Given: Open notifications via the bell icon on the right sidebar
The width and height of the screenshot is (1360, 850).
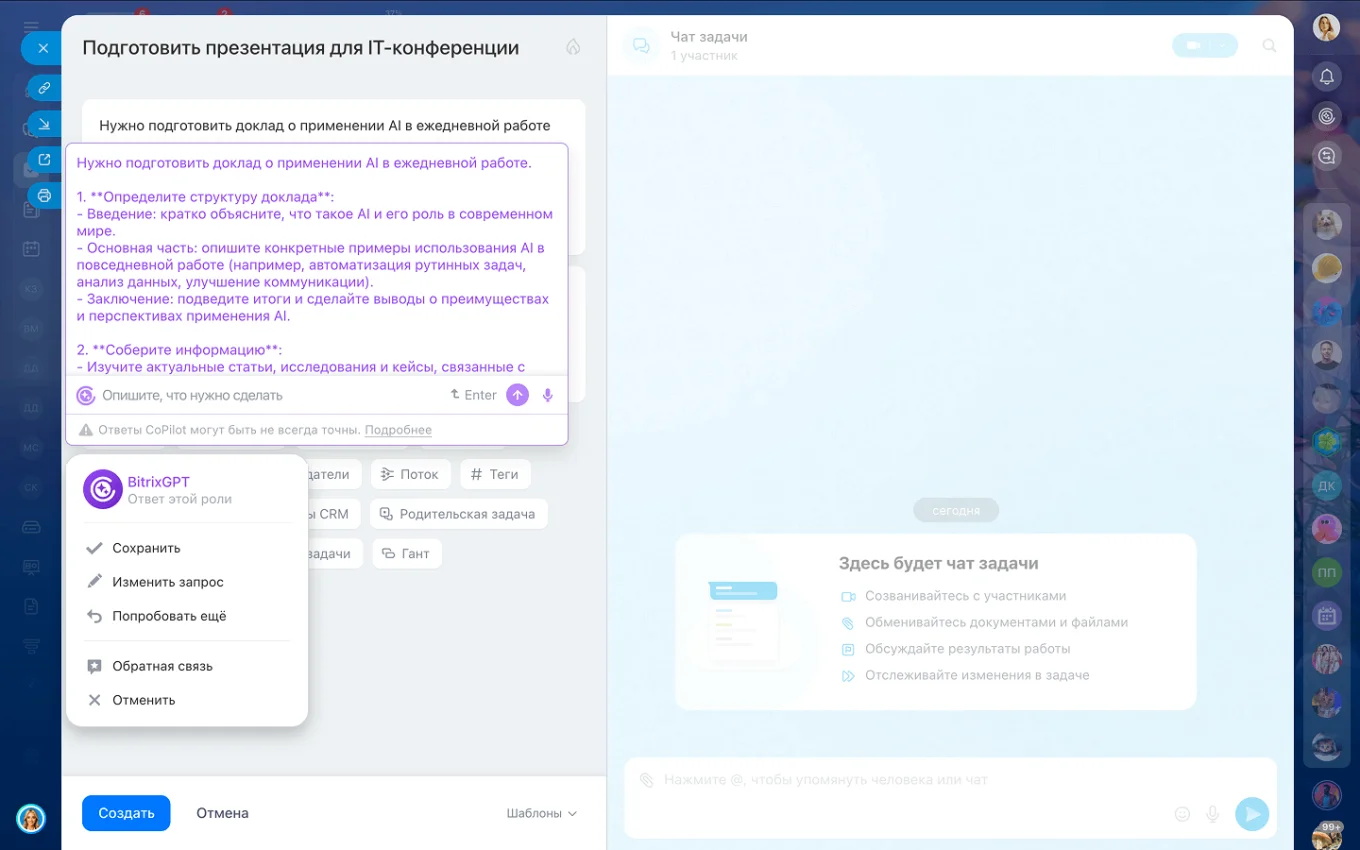Looking at the screenshot, I should point(1326,76).
